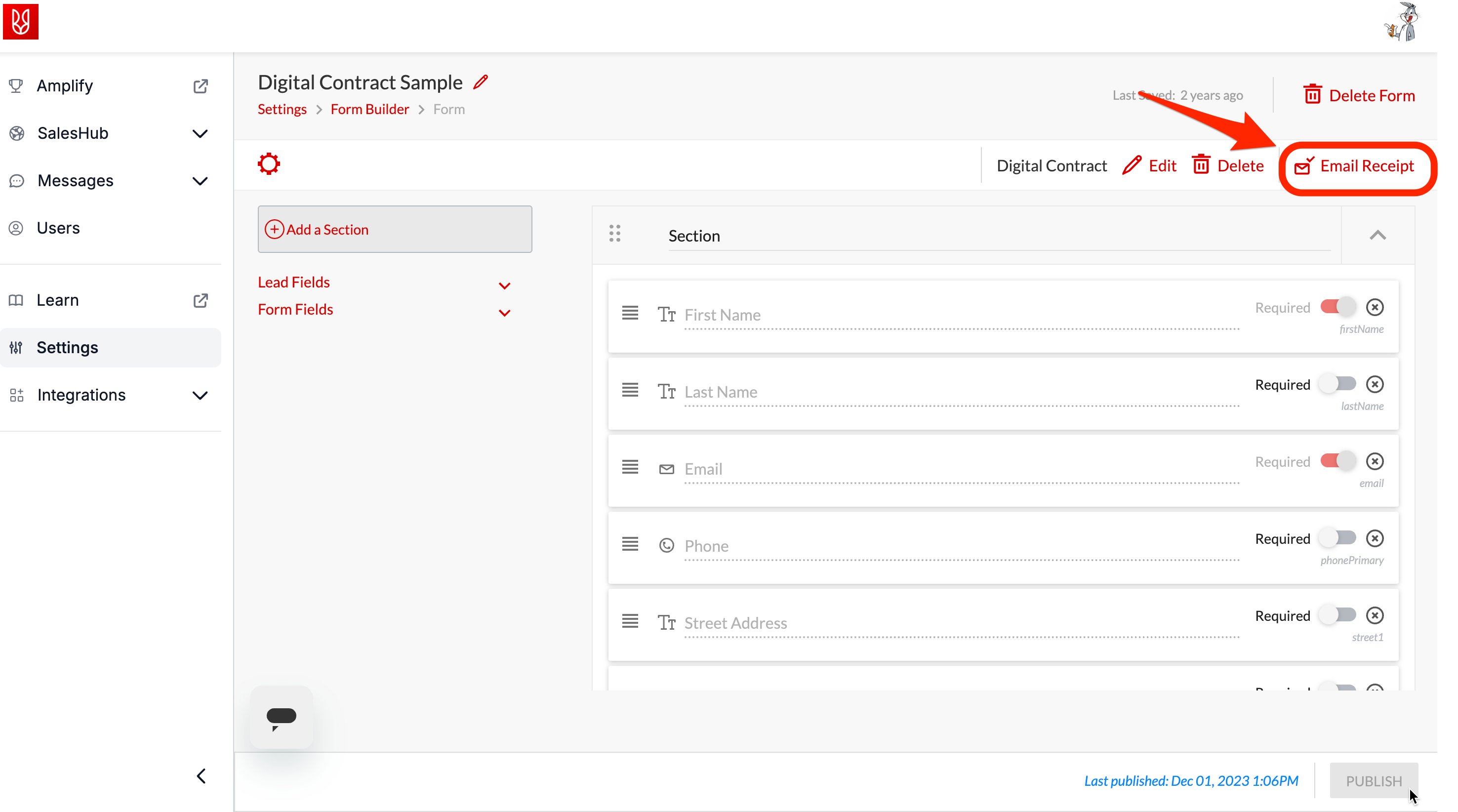Disable Required switch for Email
1458x812 pixels.
point(1338,461)
